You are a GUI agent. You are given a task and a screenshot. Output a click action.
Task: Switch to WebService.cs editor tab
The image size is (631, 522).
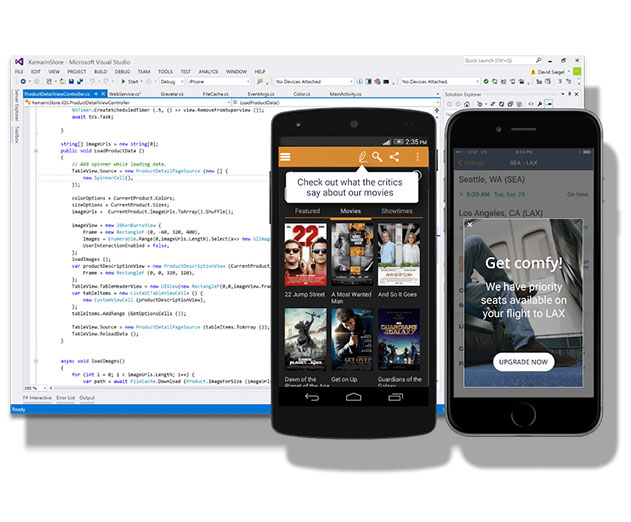(125, 94)
